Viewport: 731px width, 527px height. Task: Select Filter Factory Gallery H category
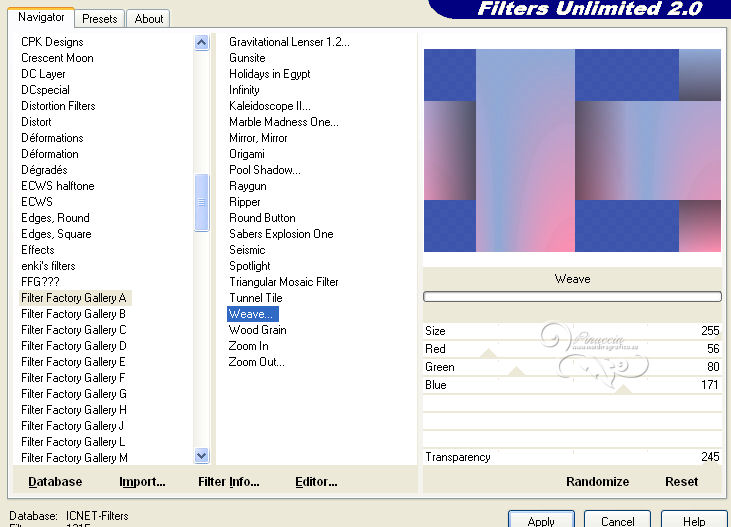pyautogui.click(x=74, y=409)
